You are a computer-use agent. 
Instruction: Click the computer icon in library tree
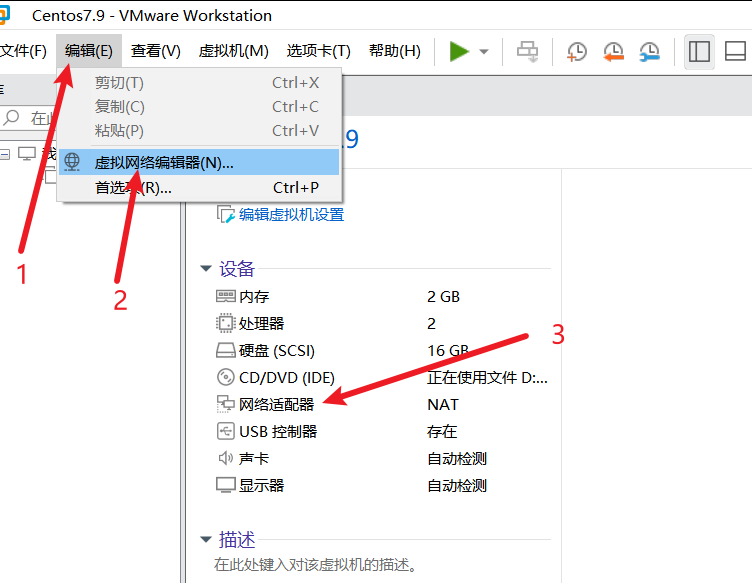(27, 153)
